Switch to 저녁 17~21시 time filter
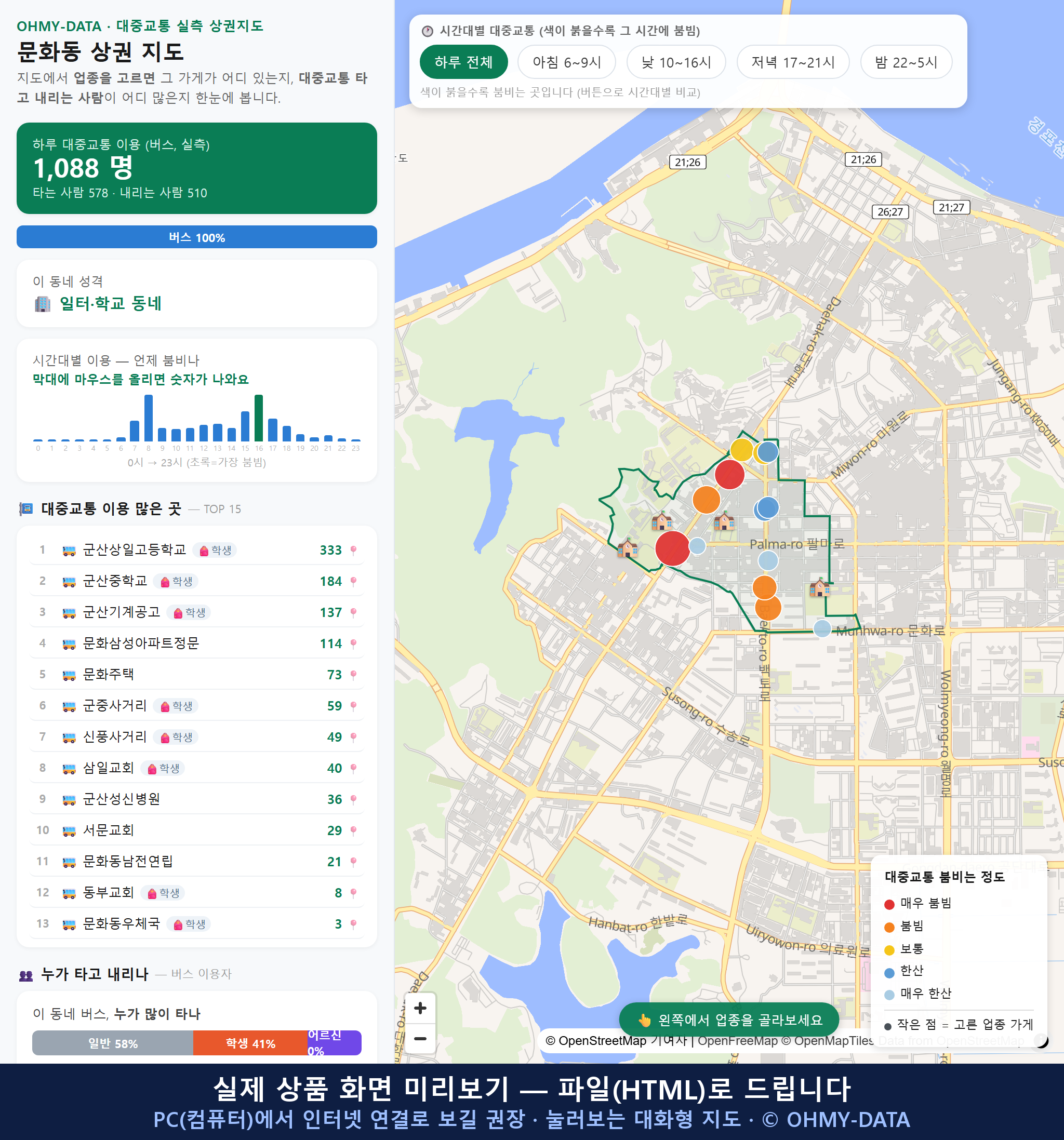Viewport: 1064px width, 1140px height. tap(793, 62)
